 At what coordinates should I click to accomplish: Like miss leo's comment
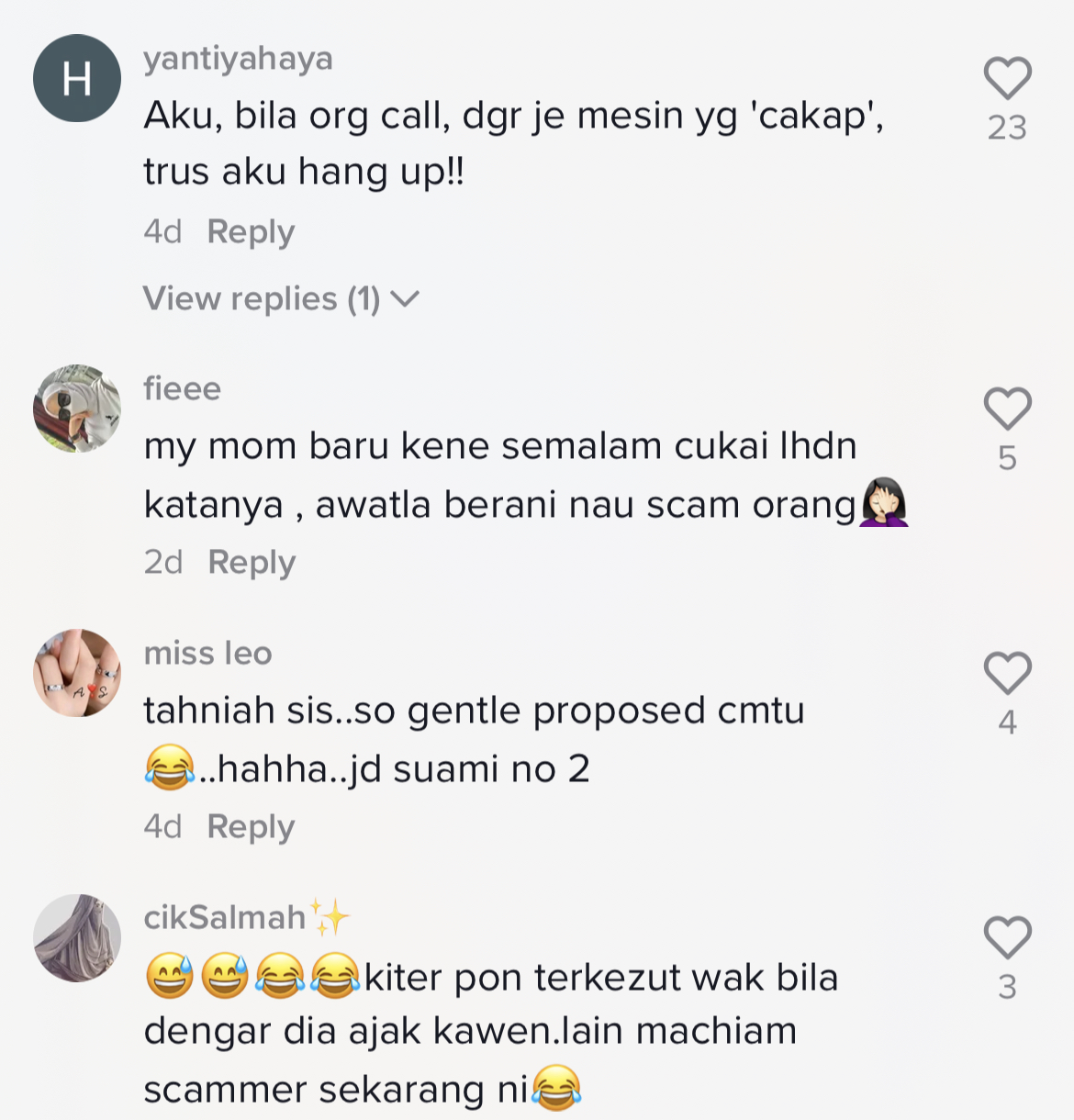click(1008, 673)
